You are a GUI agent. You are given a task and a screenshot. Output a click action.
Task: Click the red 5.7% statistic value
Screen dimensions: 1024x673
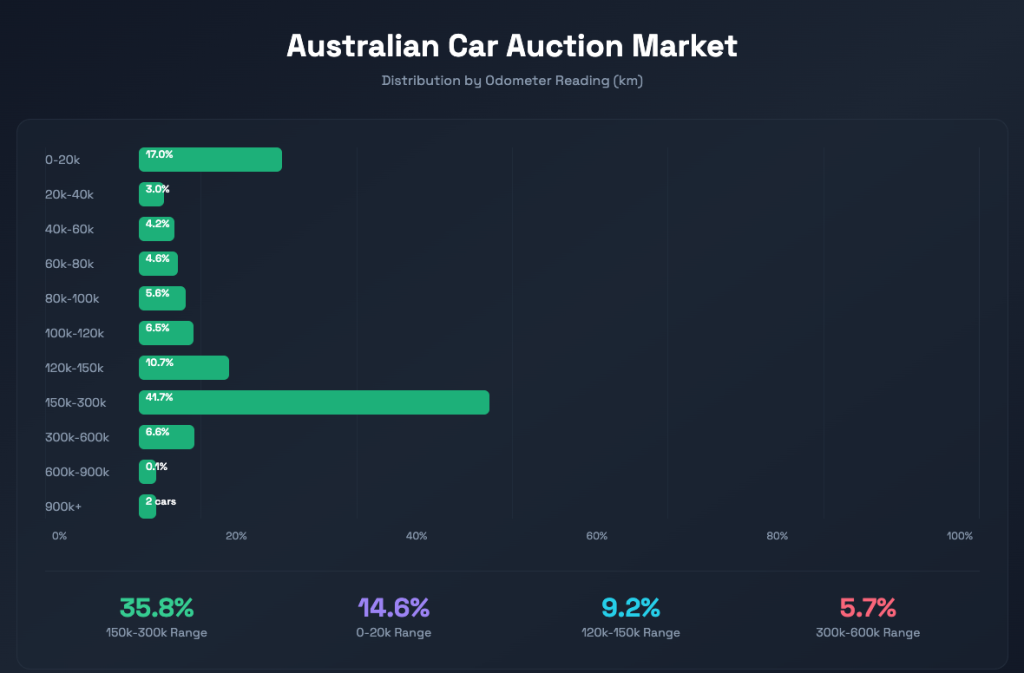coord(867,607)
